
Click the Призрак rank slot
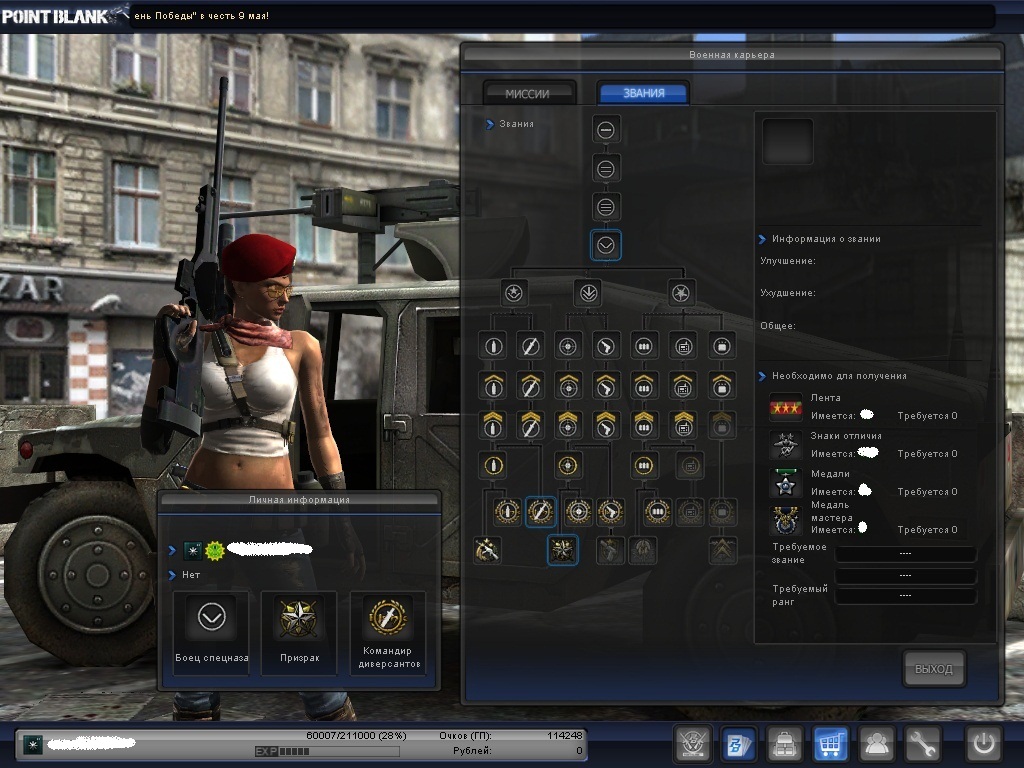(x=299, y=632)
